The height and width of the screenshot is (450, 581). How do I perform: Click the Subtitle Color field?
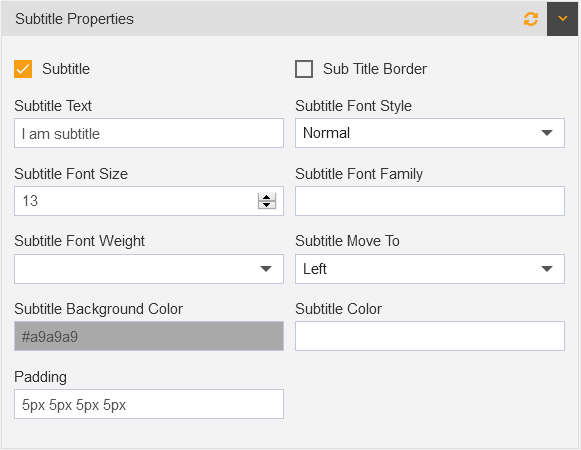[x=430, y=336]
